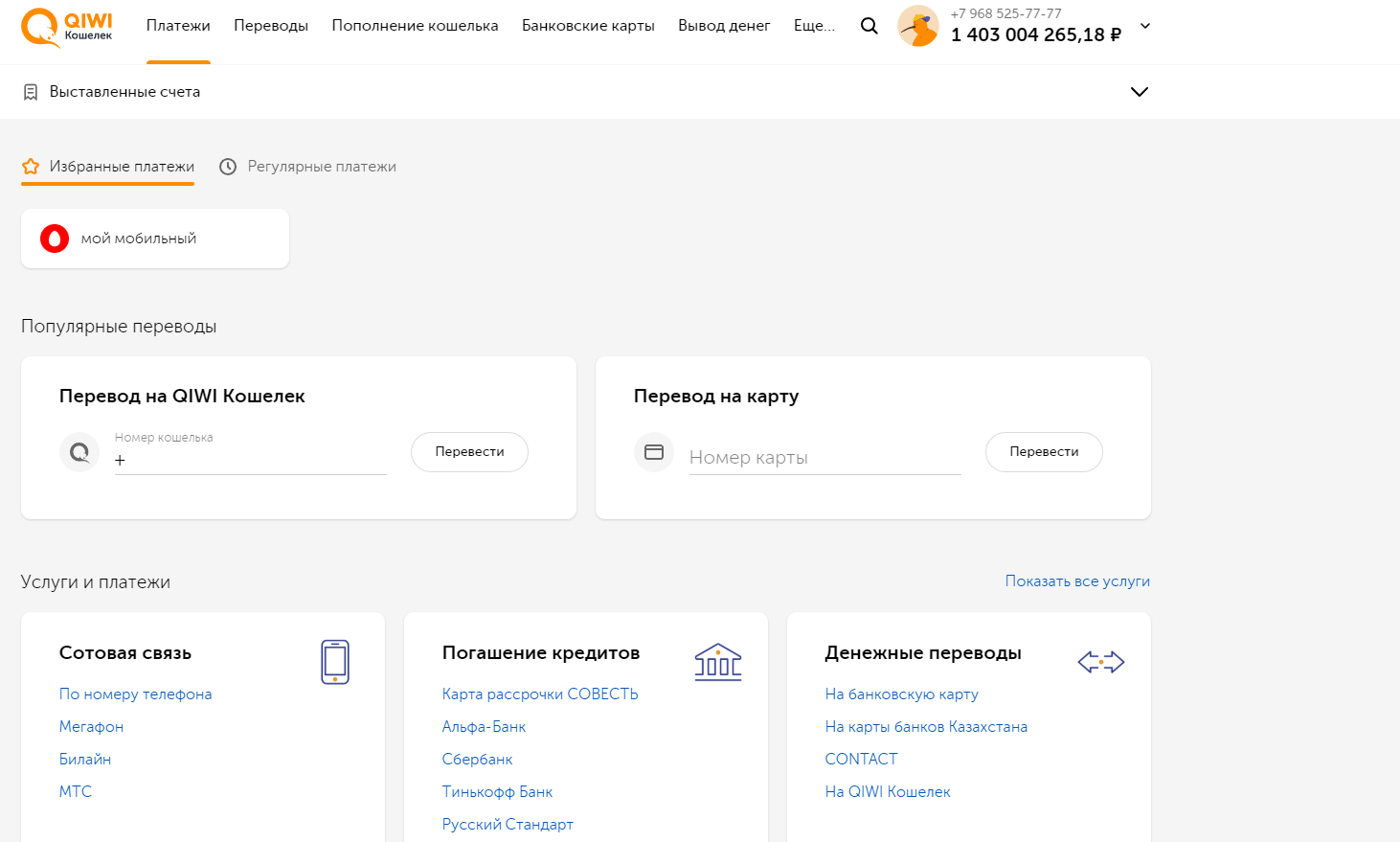Open the Еще... menu
This screenshot has width=1400, height=842.
[x=814, y=26]
